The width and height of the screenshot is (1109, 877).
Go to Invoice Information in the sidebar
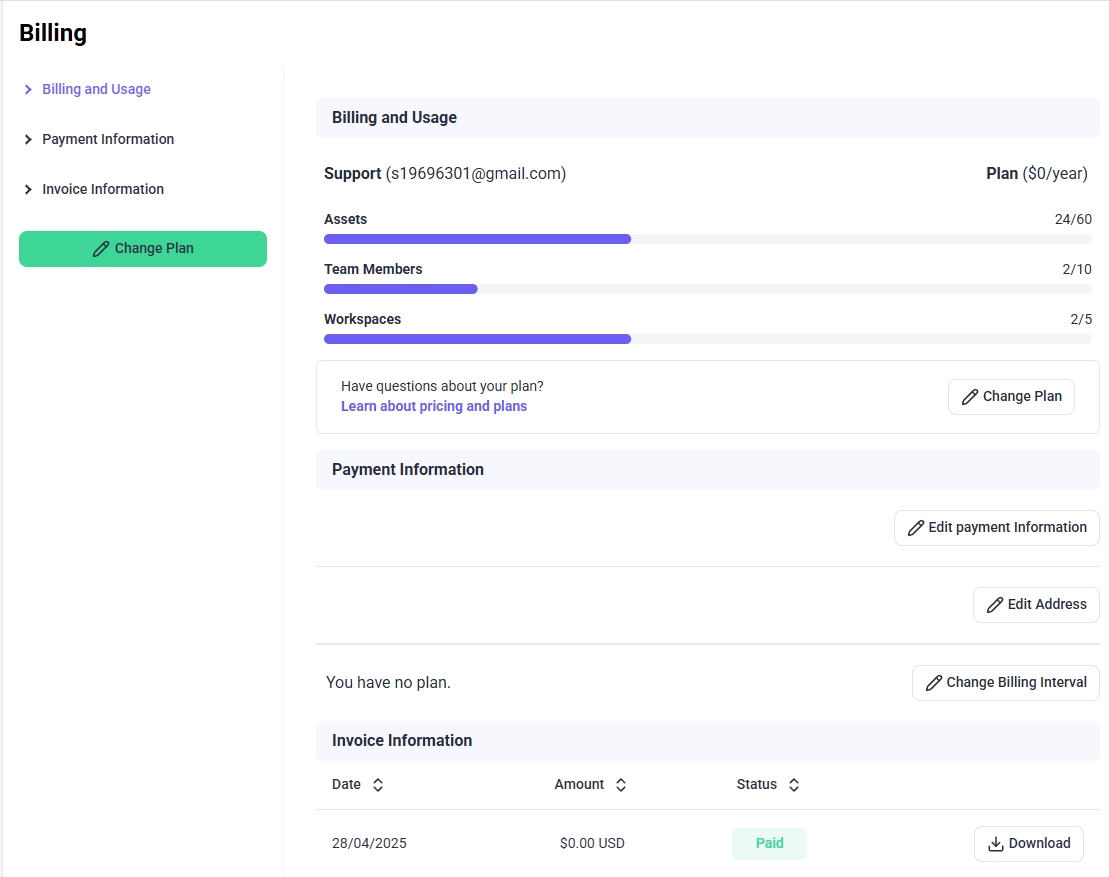pyautogui.click(x=103, y=189)
